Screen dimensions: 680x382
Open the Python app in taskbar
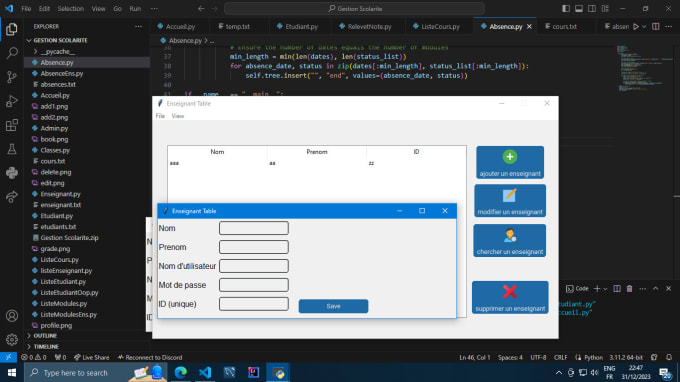278,372
